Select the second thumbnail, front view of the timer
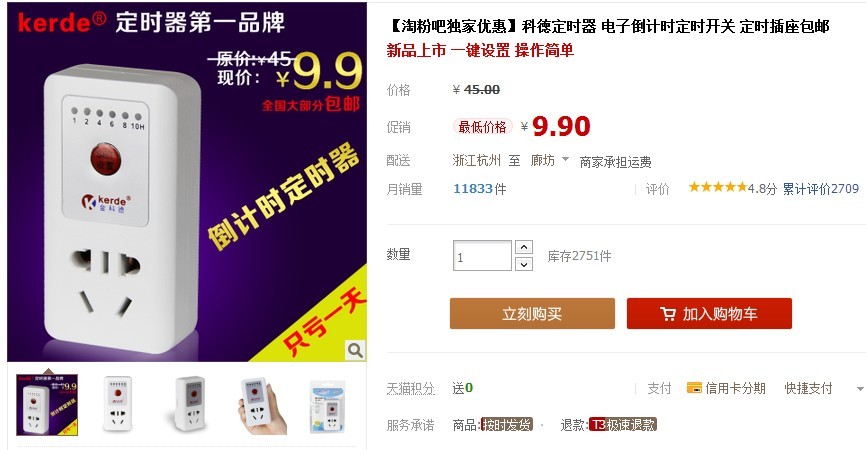866x450 pixels. (118, 405)
